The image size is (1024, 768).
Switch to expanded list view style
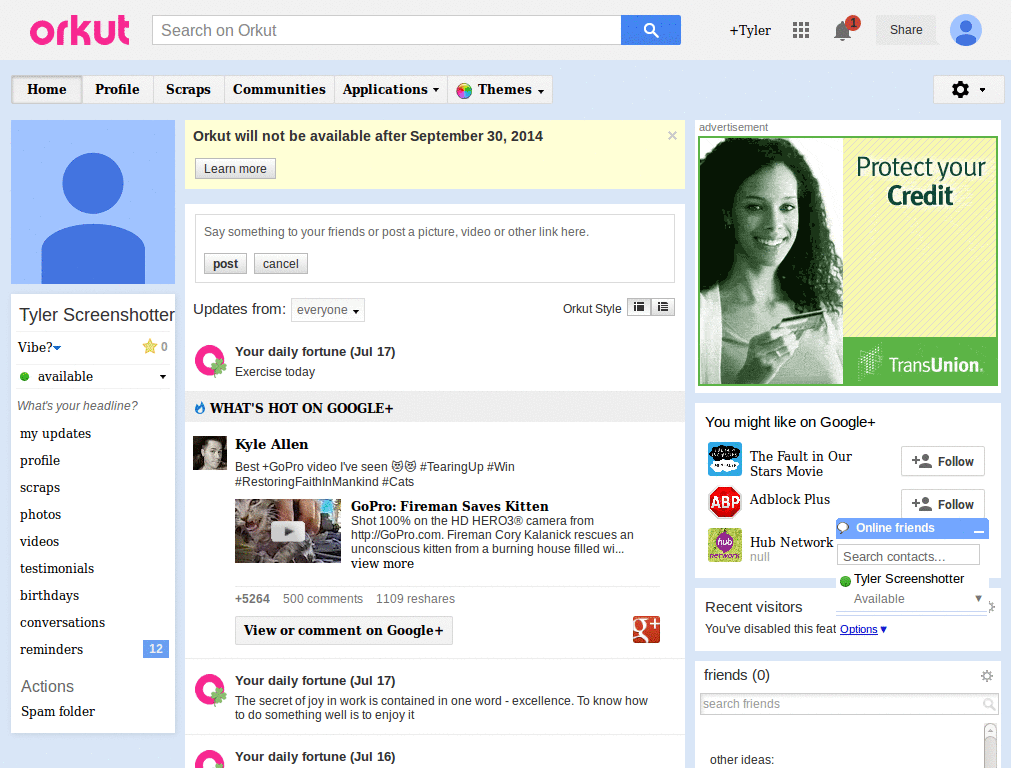pos(663,307)
